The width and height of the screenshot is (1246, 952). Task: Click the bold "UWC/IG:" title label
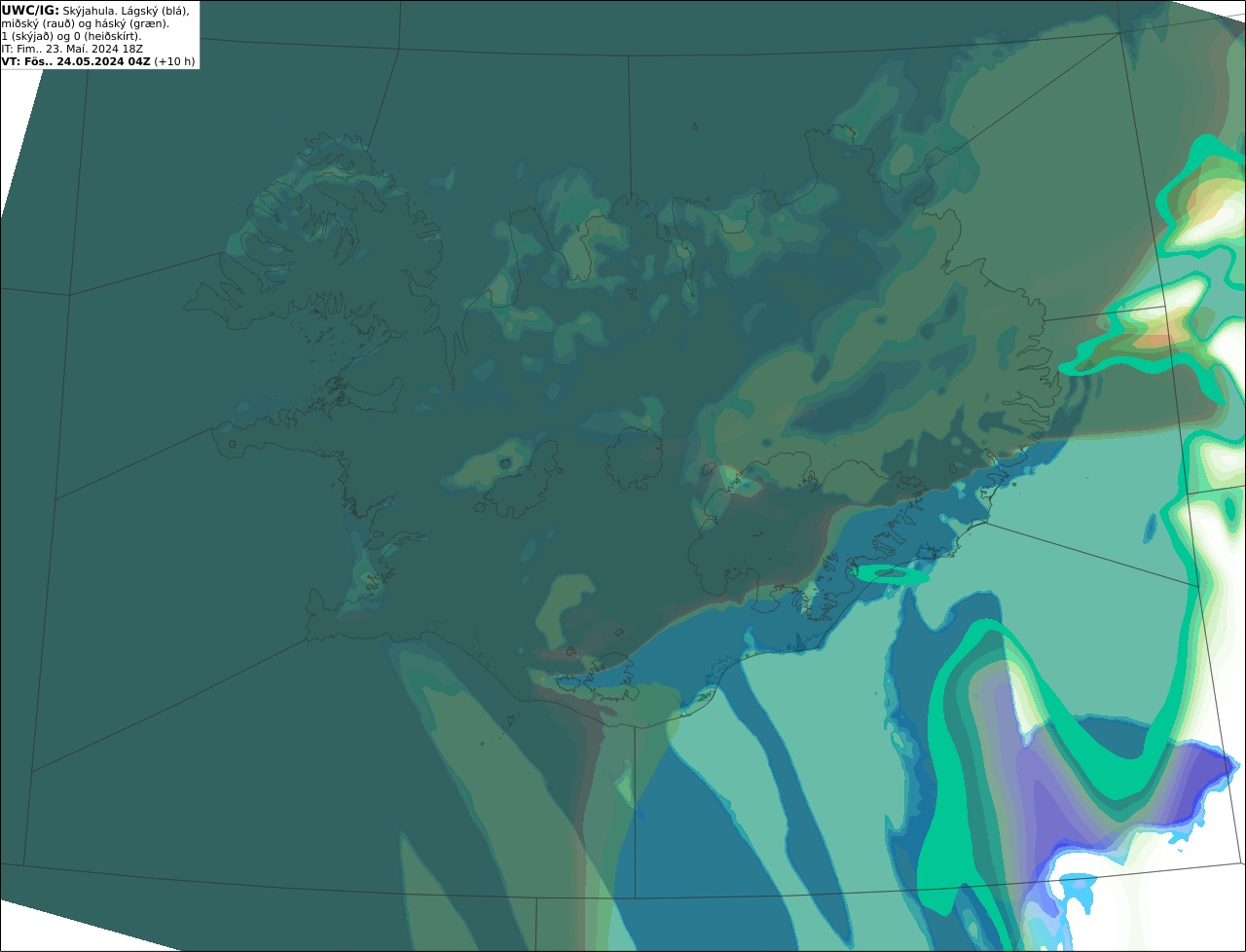tap(30, 10)
